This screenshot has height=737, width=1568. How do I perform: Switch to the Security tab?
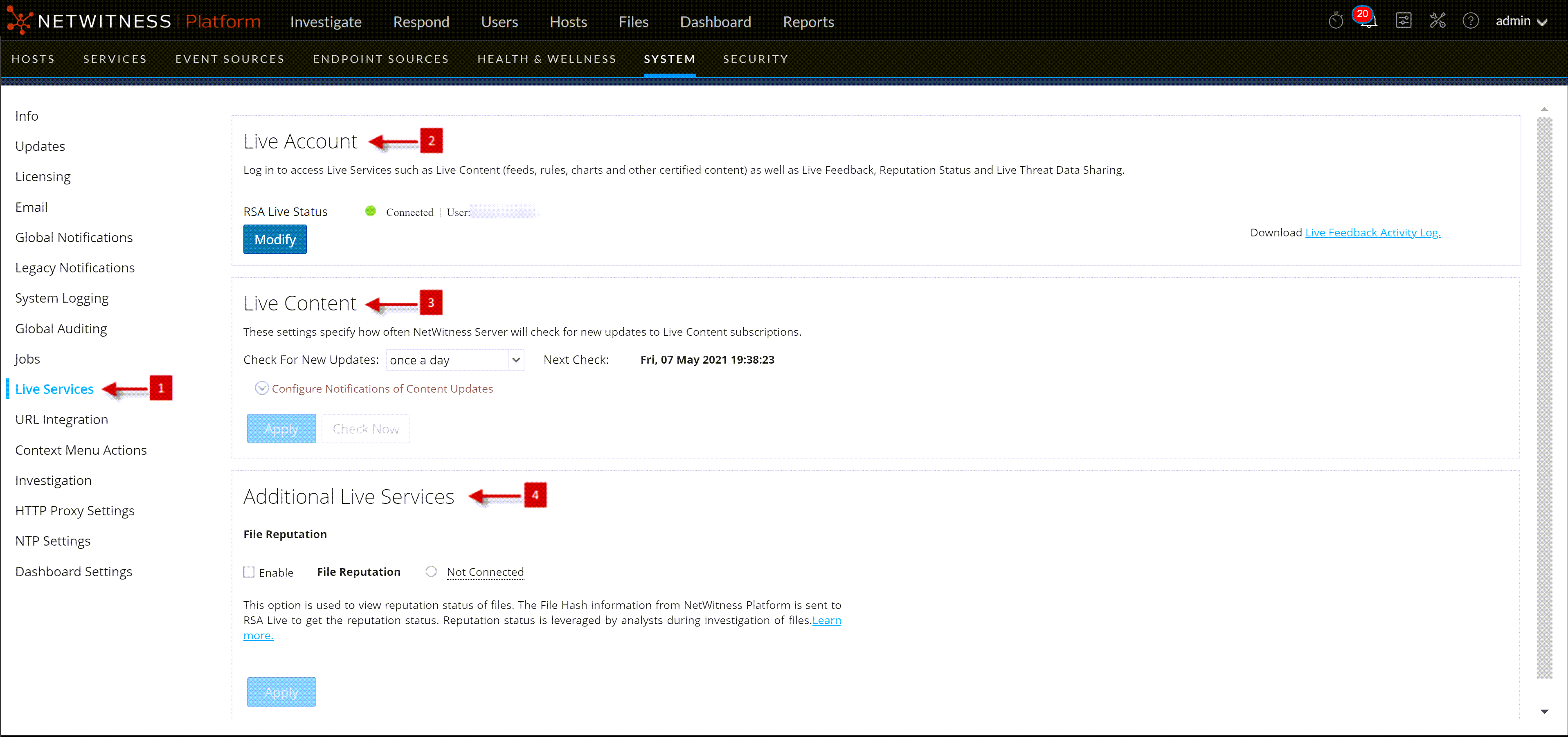coord(755,59)
